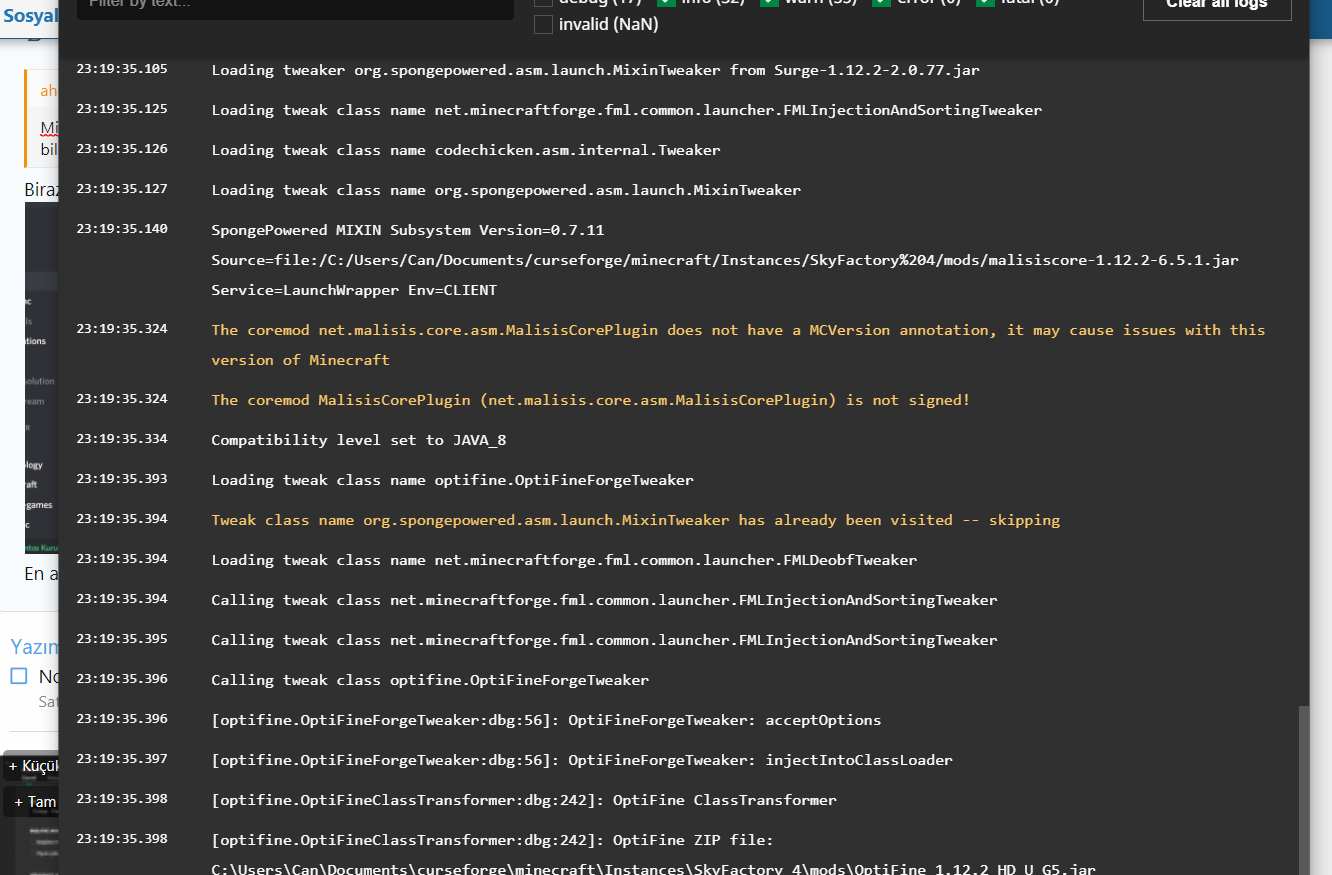The height and width of the screenshot is (875, 1332).
Task: Select log line 'Loading tweak class name org.spongepowered.asm.launch.MixinTweaker'
Action: click(x=506, y=190)
